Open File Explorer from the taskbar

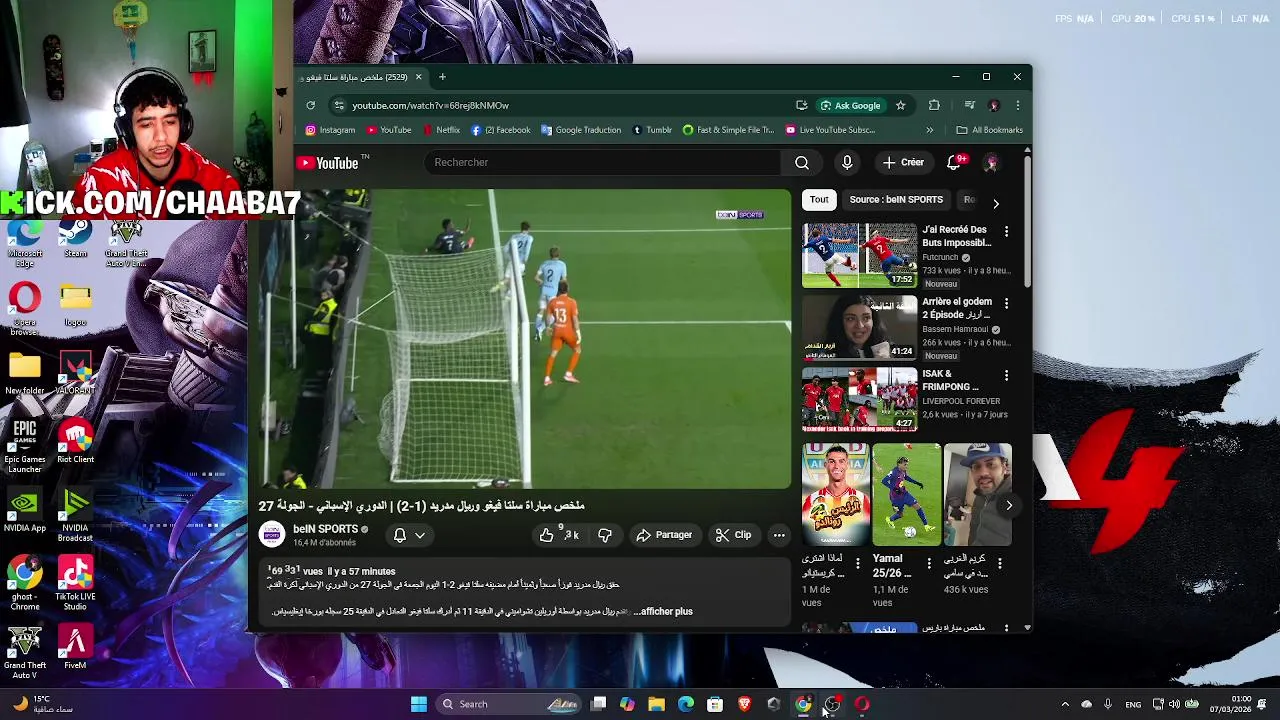pyautogui.click(x=657, y=704)
